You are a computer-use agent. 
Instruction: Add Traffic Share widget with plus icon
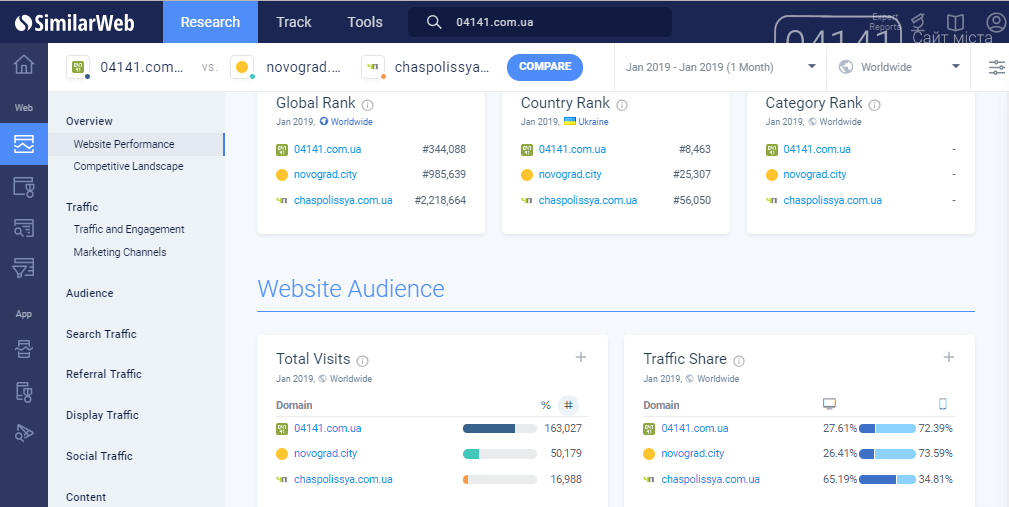point(949,357)
